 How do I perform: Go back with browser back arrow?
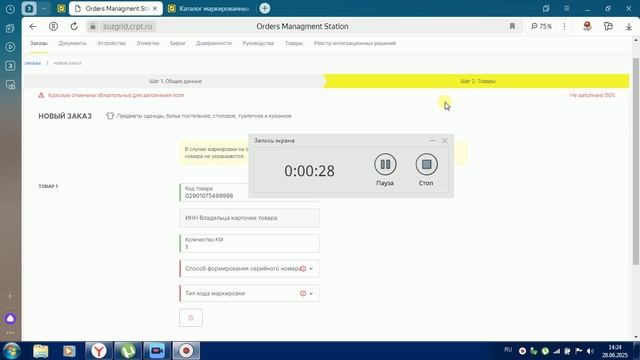[x=33, y=27]
